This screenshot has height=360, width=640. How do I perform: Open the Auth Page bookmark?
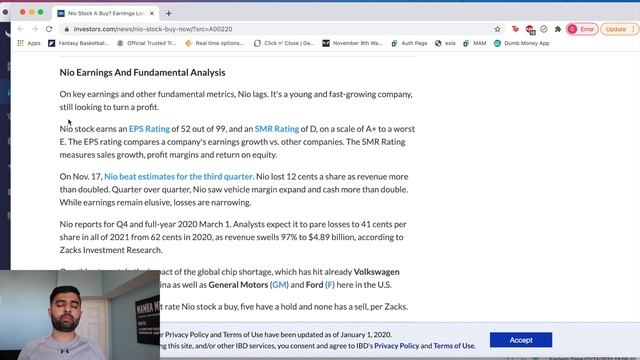[x=409, y=43]
